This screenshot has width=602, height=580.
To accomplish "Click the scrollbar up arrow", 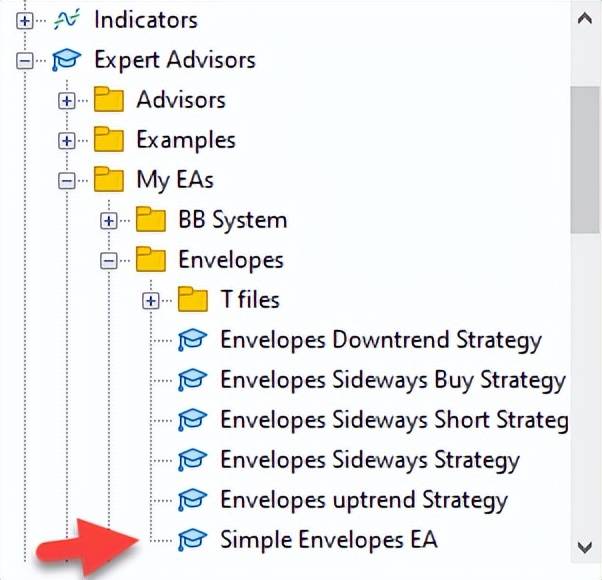I will pyautogui.click(x=586, y=17).
